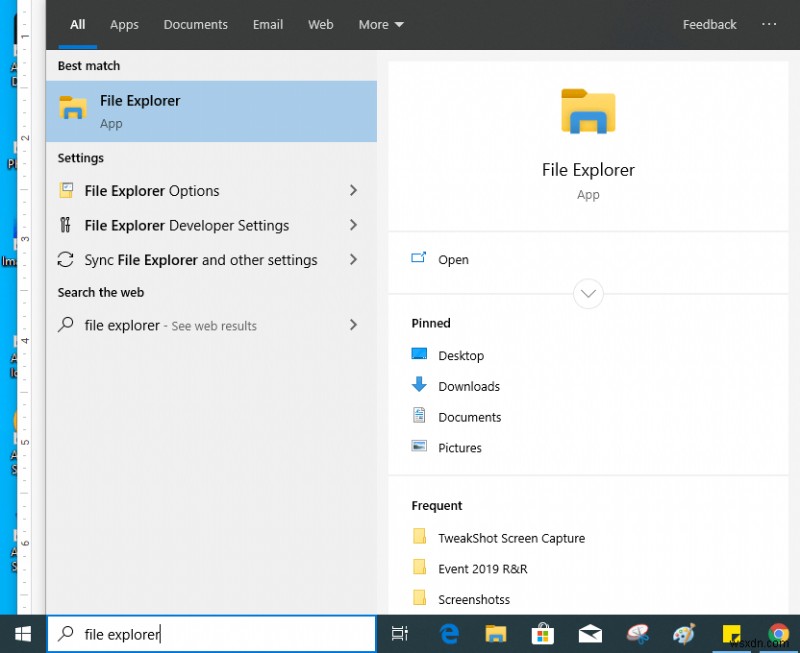This screenshot has width=800, height=653.
Task: Launch Google Chrome from the taskbar
Action: (779, 634)
